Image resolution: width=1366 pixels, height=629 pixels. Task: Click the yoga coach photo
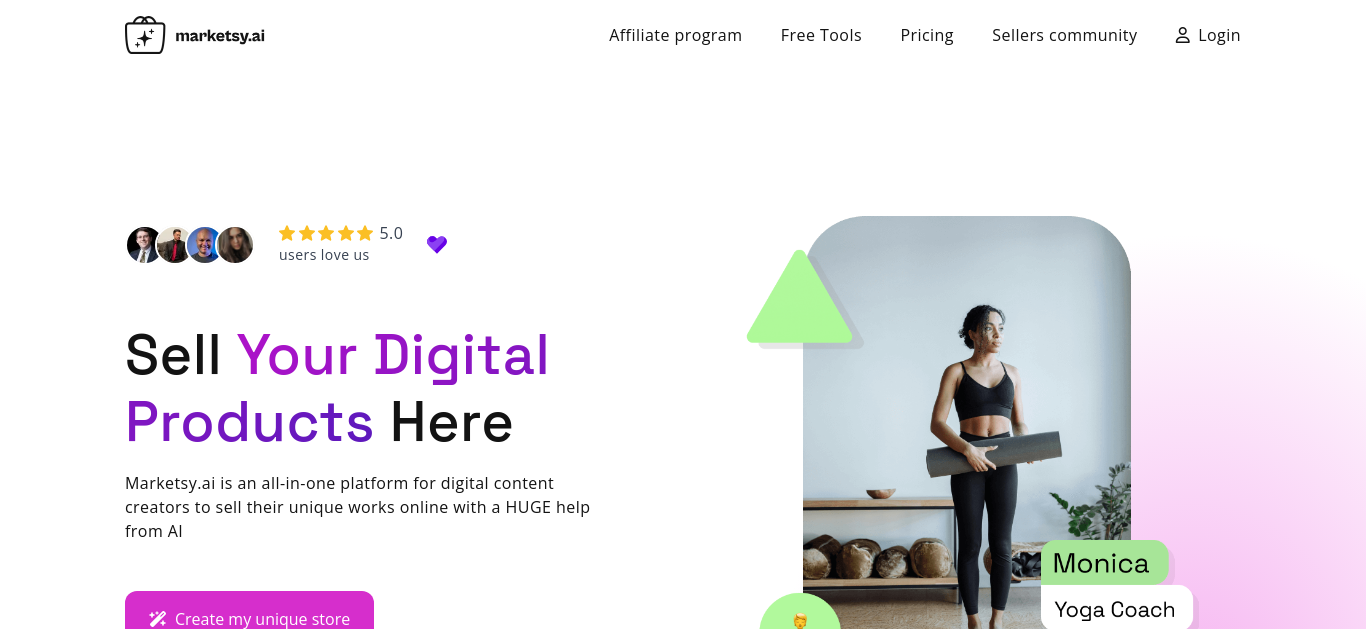(967, 422)
